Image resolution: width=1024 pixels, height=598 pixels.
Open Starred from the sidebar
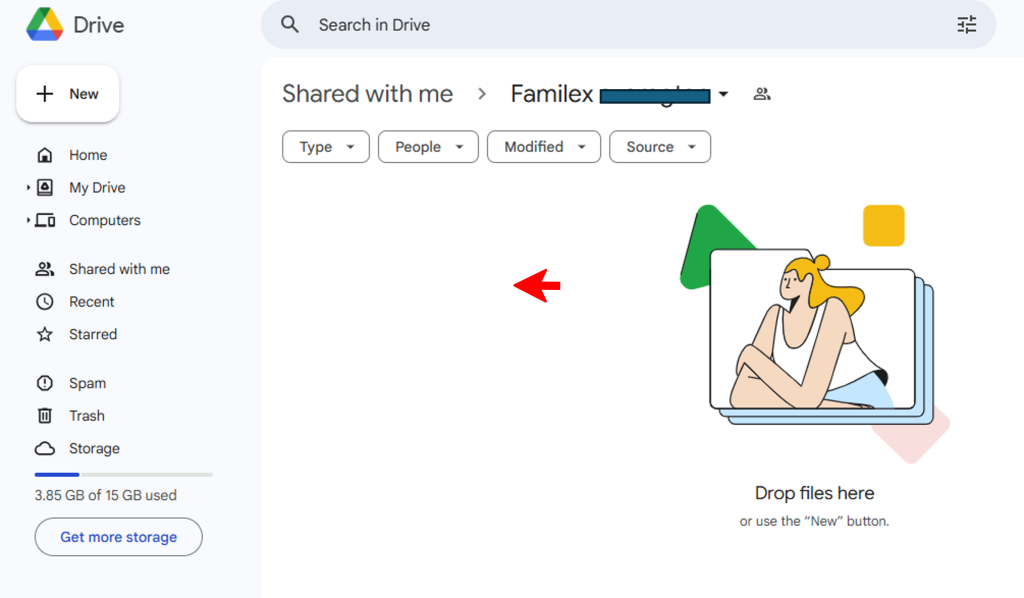(x=92, y=334)
